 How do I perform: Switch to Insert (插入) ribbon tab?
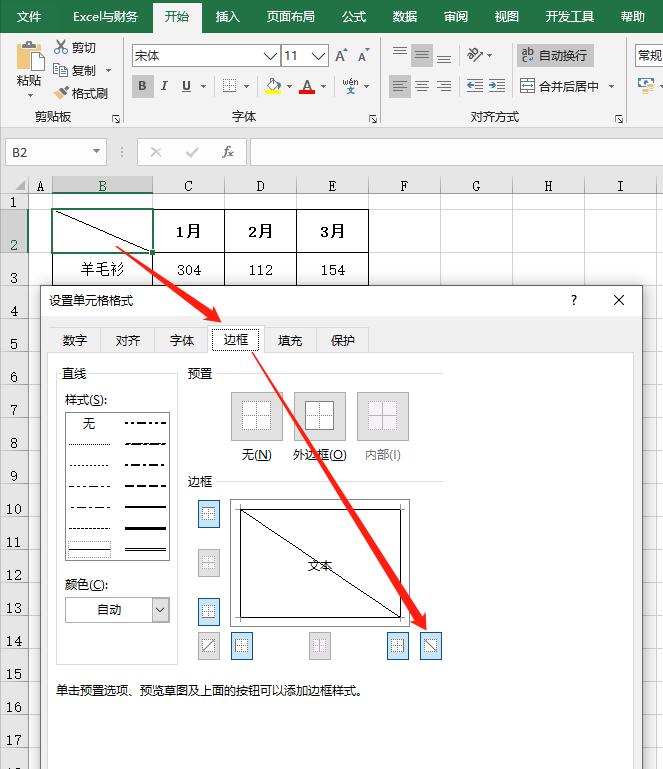coord(228,17)
